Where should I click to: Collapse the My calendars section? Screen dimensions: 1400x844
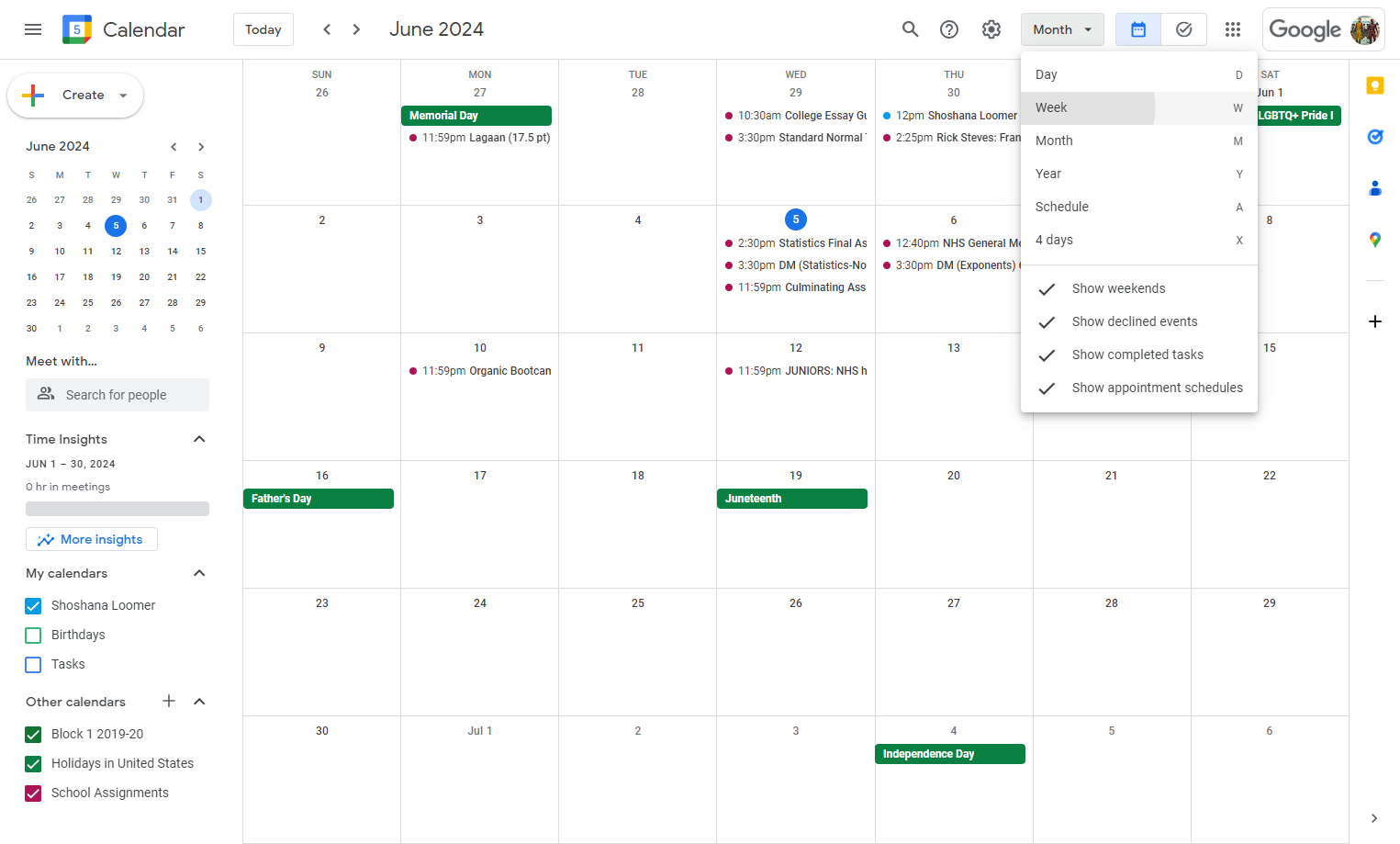[x=199, y=573]
